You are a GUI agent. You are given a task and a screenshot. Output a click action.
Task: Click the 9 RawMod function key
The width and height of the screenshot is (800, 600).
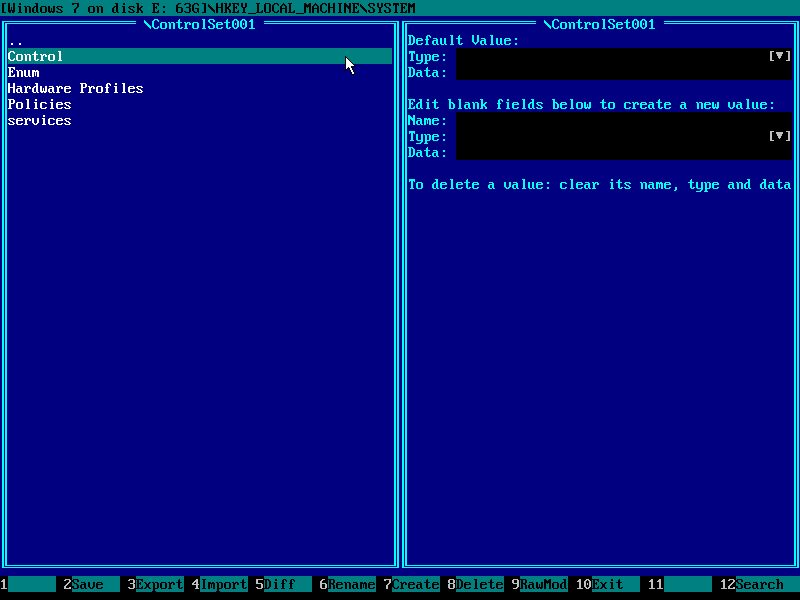[x=539, y=584]
